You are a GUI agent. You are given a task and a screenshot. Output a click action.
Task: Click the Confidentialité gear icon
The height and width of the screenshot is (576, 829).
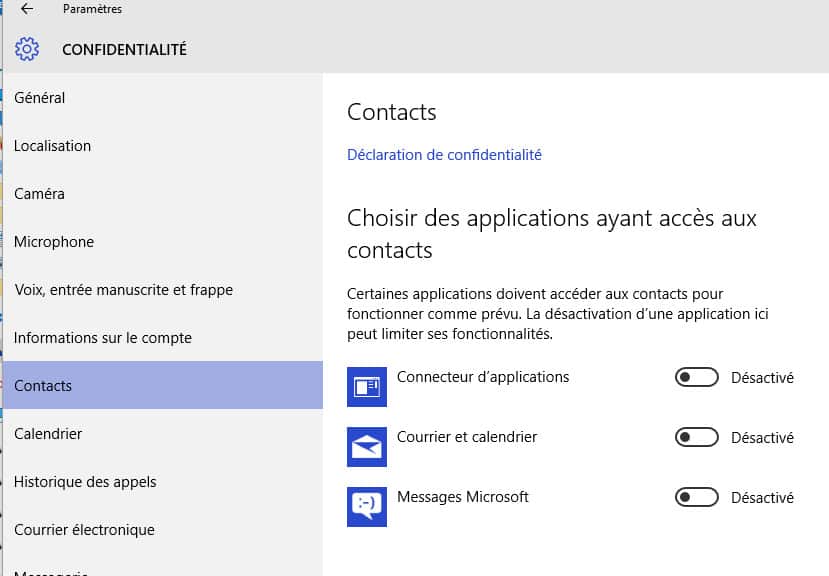click(x=27, y=49)
